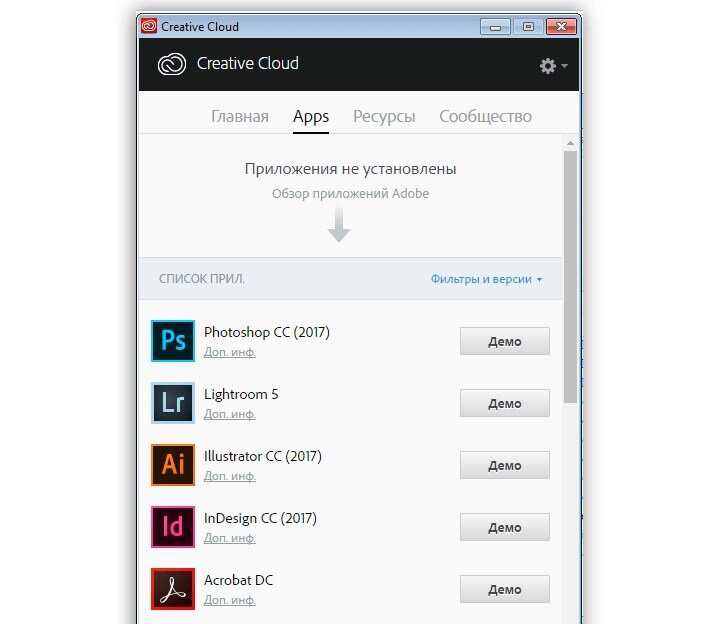Click the Приложения не установлены heading
The width and height of the screenshot is (718, 624).
coord(350,169)
